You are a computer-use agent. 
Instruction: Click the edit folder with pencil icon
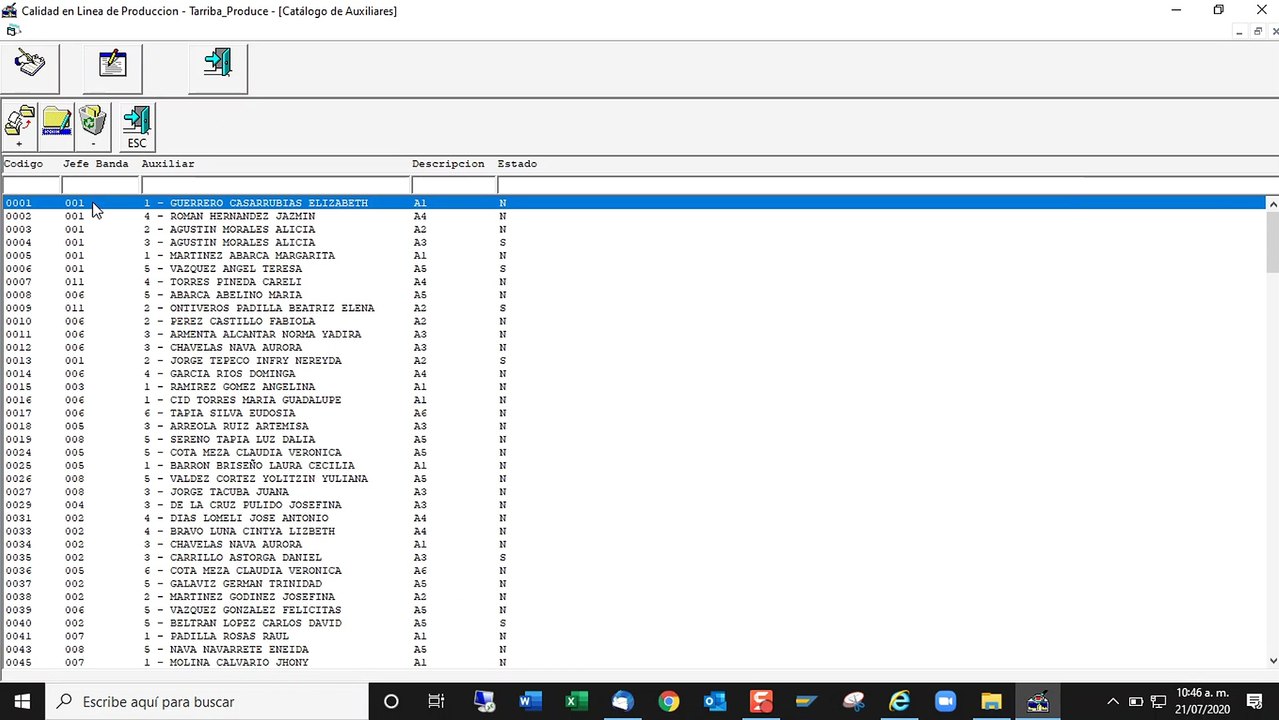click(56, 127)
